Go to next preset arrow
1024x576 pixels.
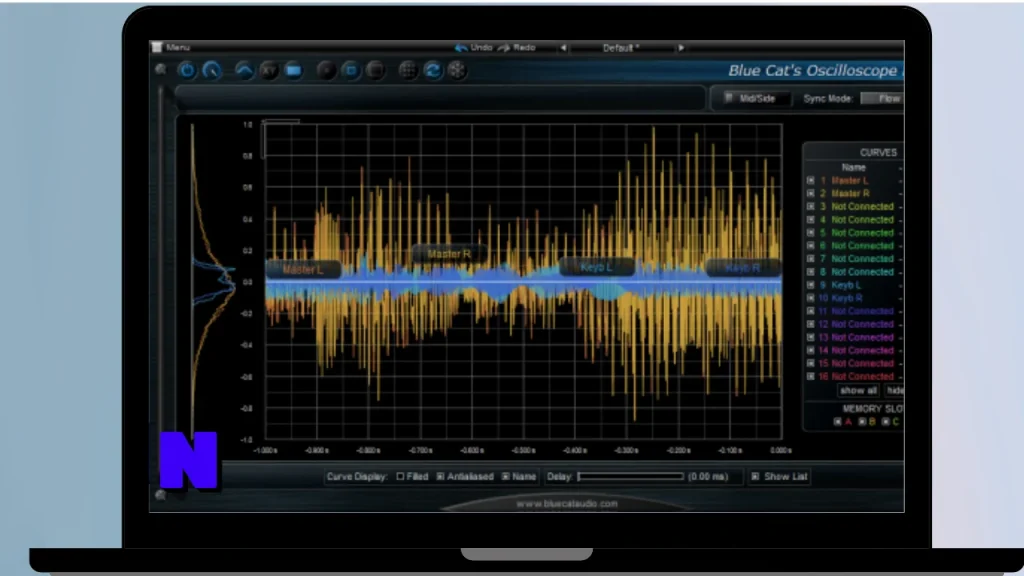pyautogui.click(x=680, y=48)
